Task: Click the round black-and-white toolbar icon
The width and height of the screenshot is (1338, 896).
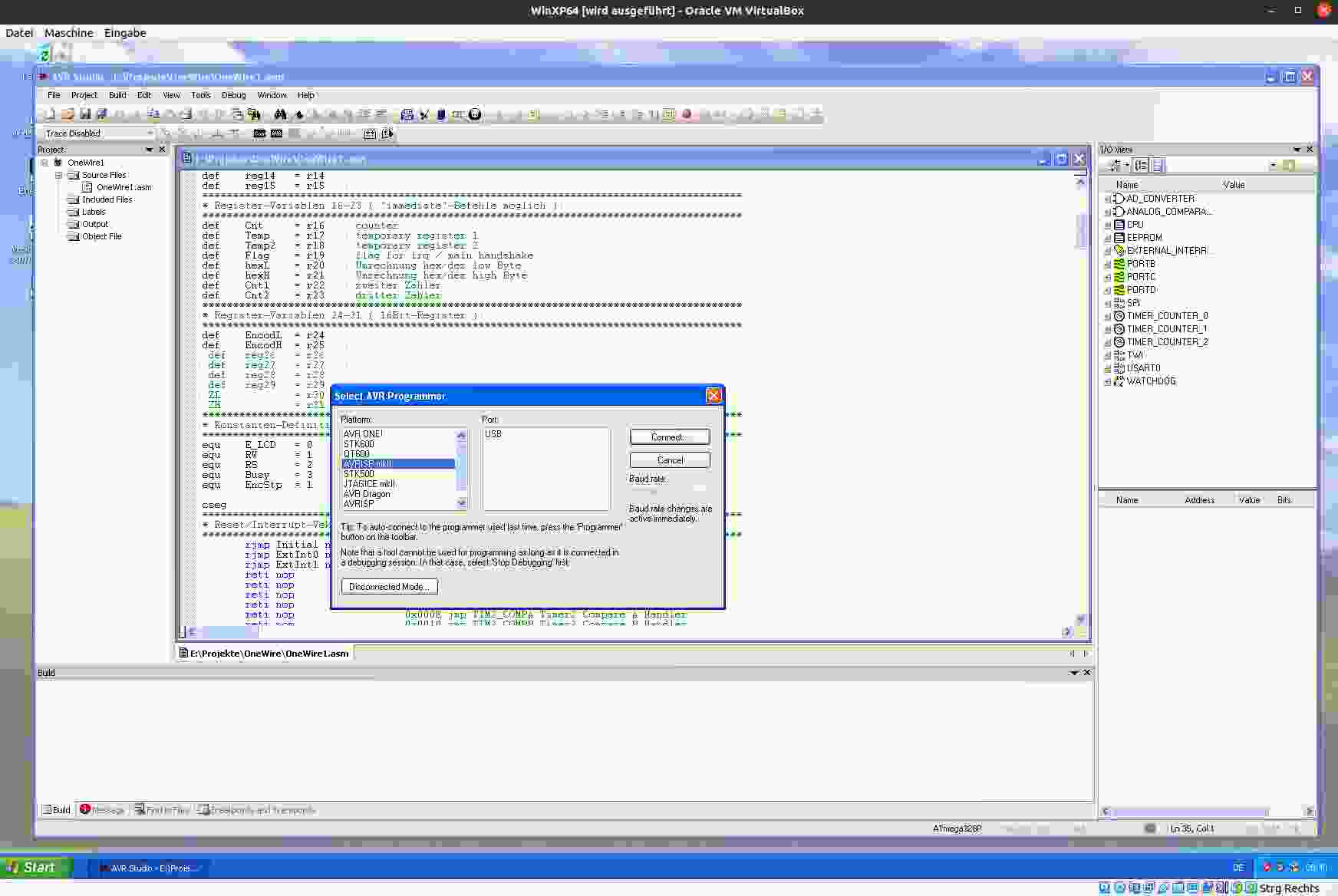Action: click(475, 114)
